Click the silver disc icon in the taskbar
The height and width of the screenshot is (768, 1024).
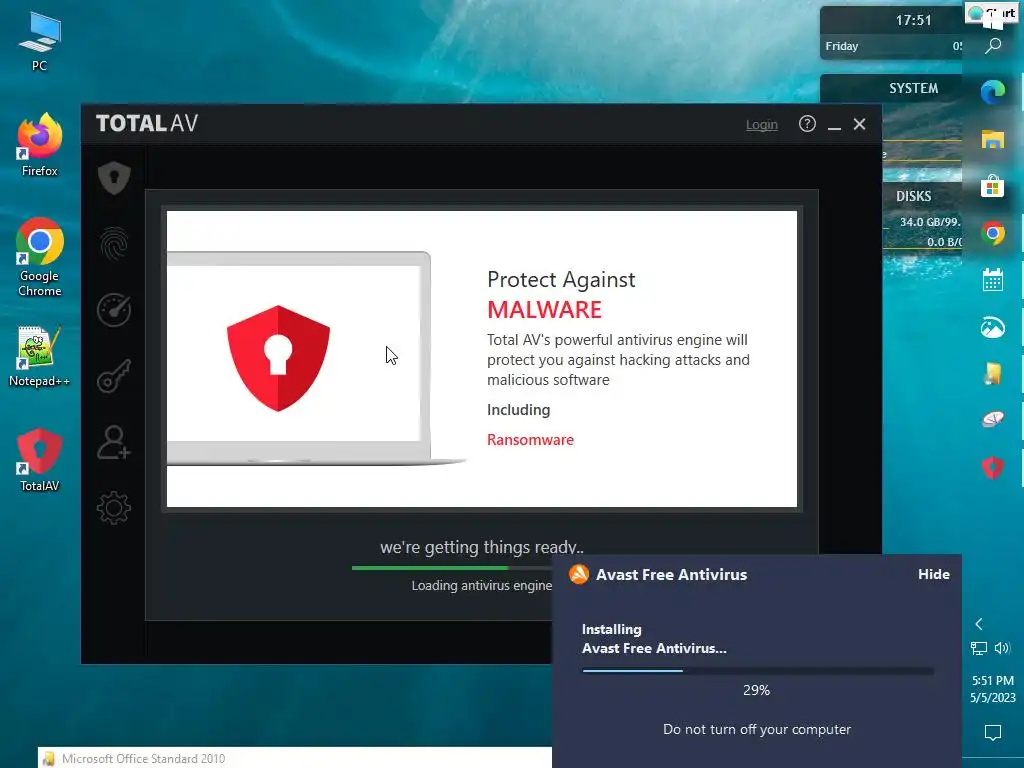993,420
